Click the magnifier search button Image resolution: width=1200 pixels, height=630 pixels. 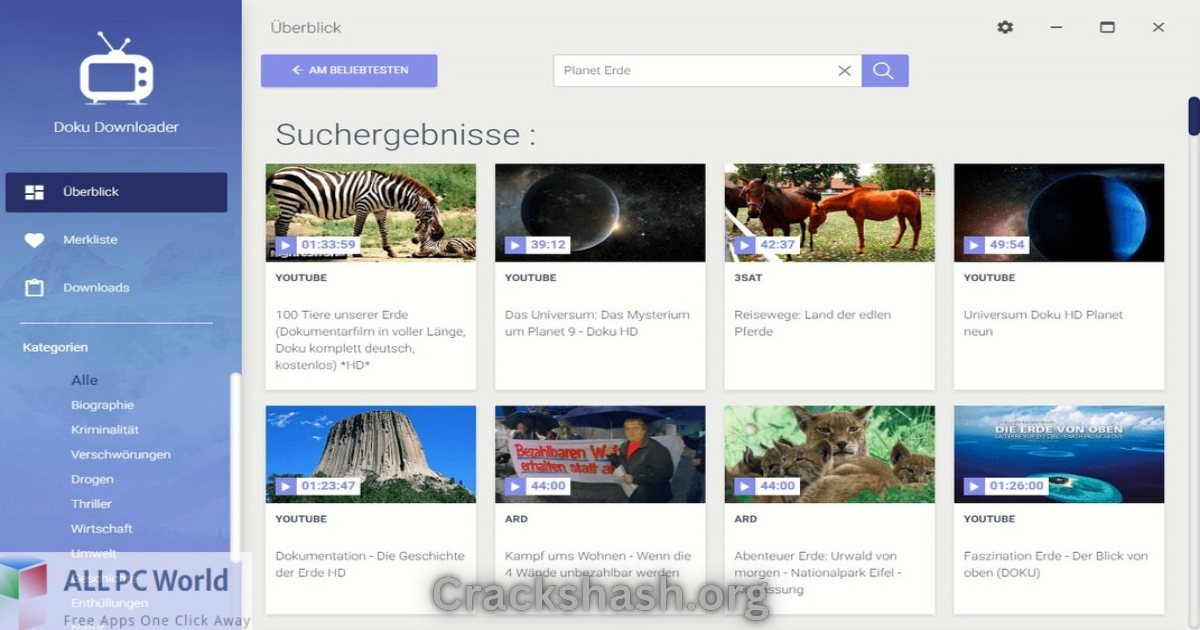(x=884, y=71)
